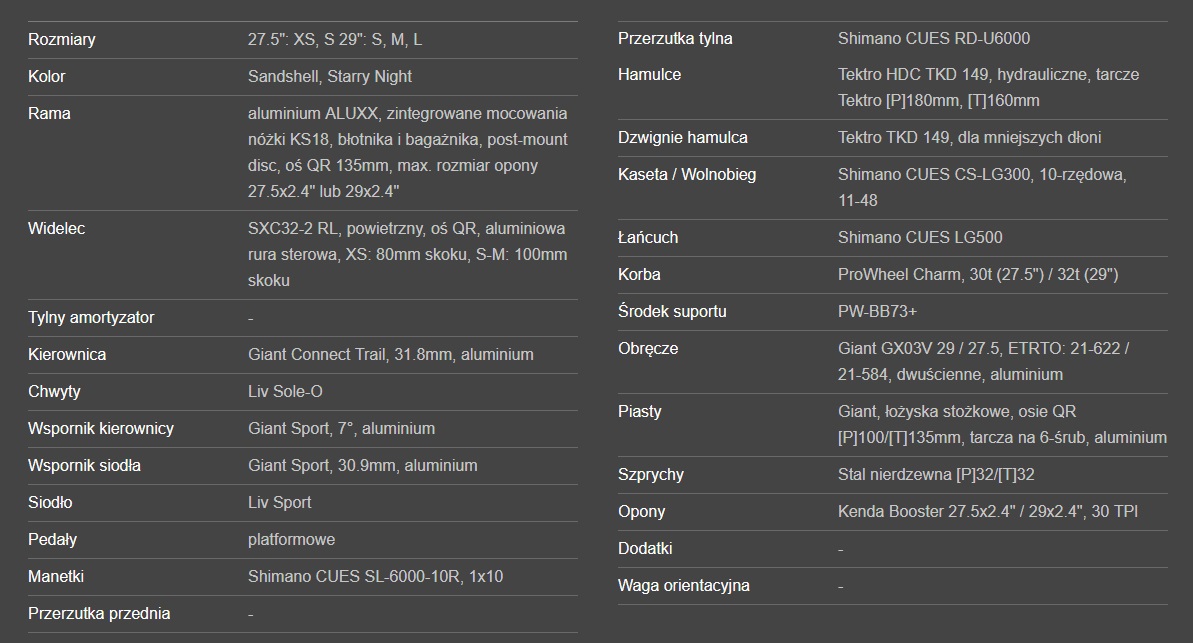Select the Waga orientacyjna label
Viewport: 1193px width, 643px height.
tap(684, 586)
